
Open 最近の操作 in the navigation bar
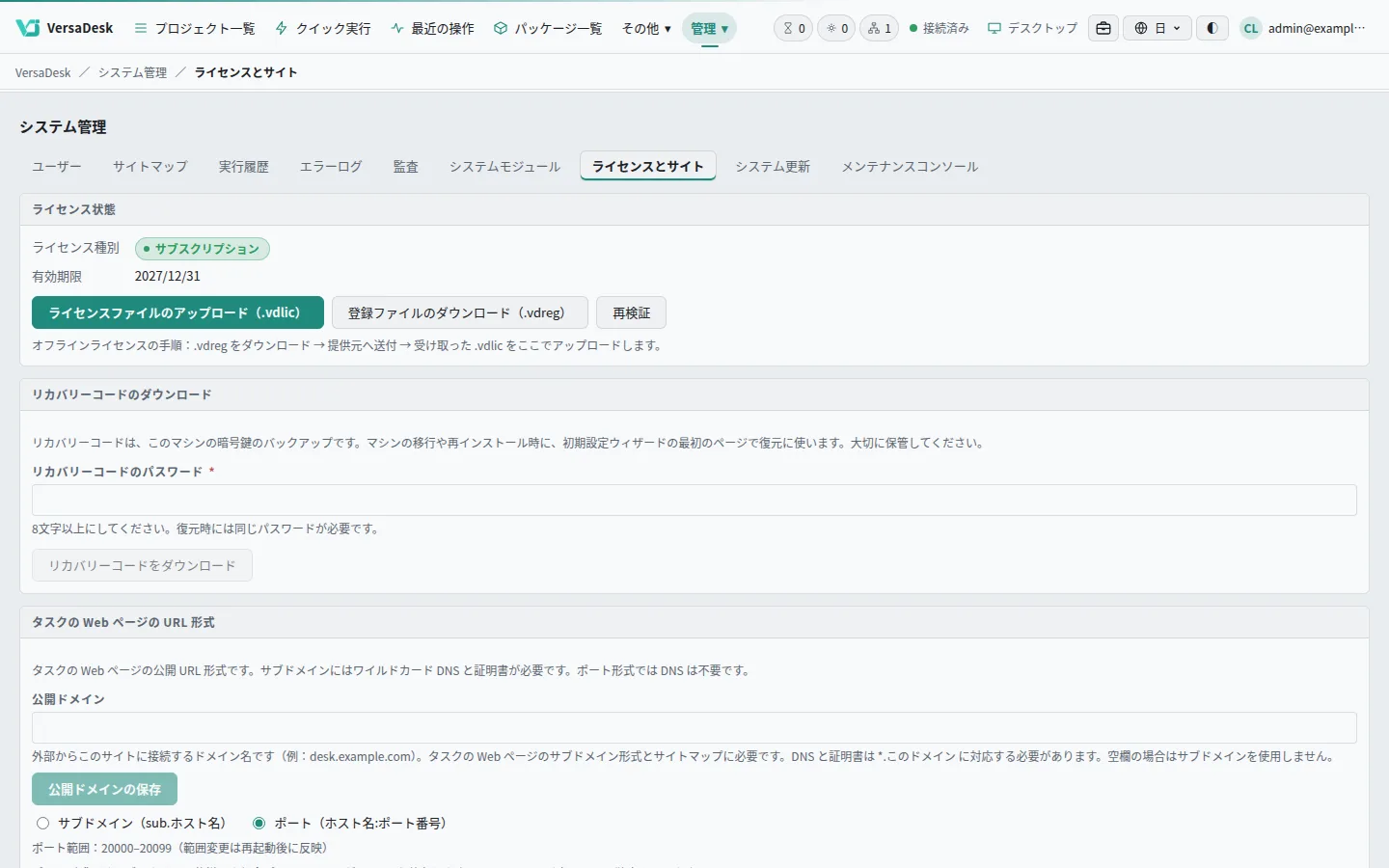432,28
